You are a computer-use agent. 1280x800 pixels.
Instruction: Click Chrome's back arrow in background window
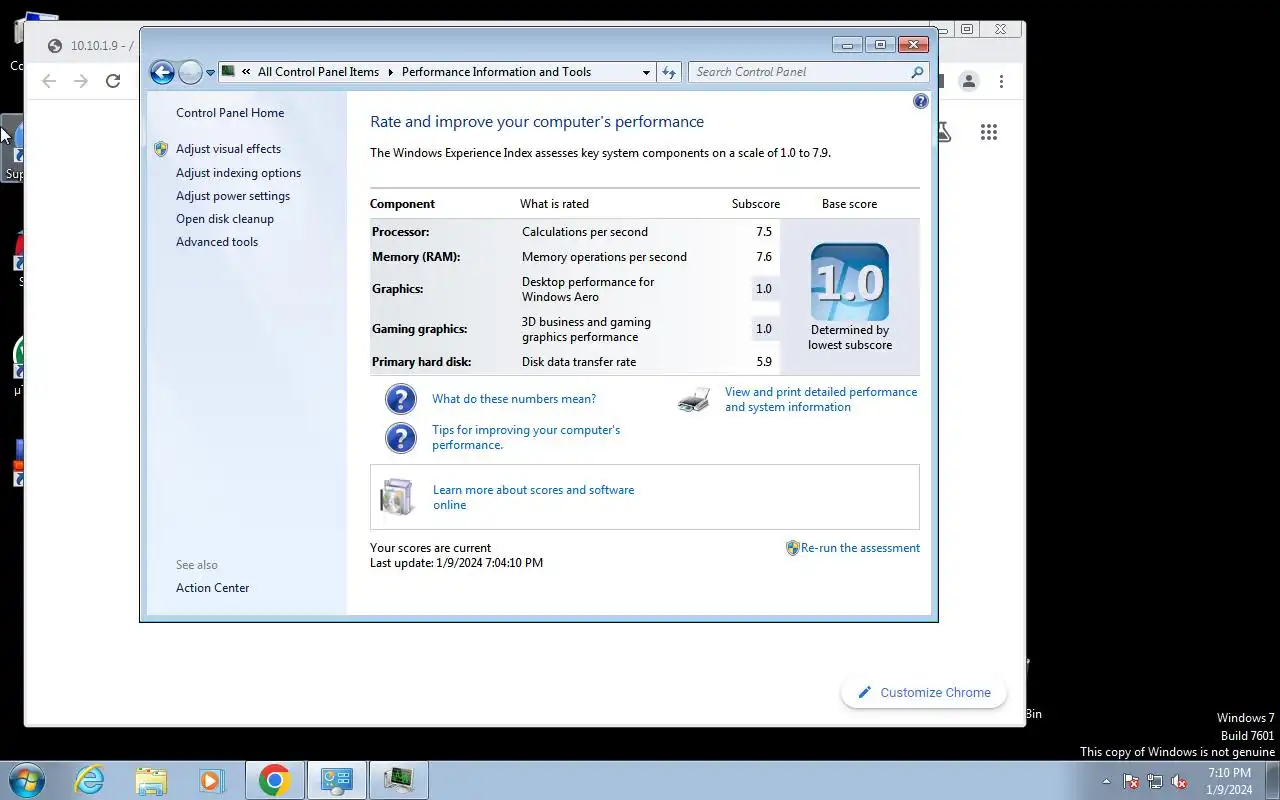(49, 81)
